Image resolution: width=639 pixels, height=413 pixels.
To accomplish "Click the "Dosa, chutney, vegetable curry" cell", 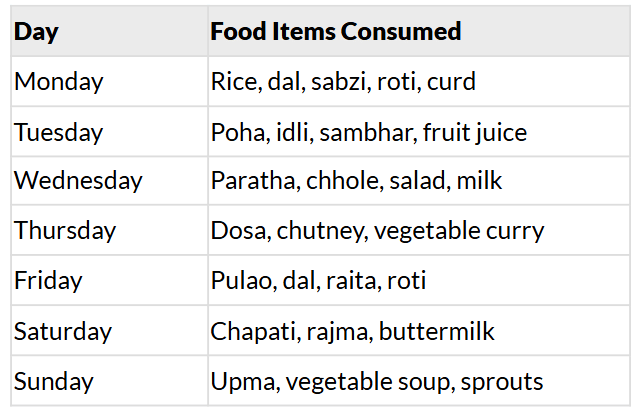I will (x=377, y=231).
